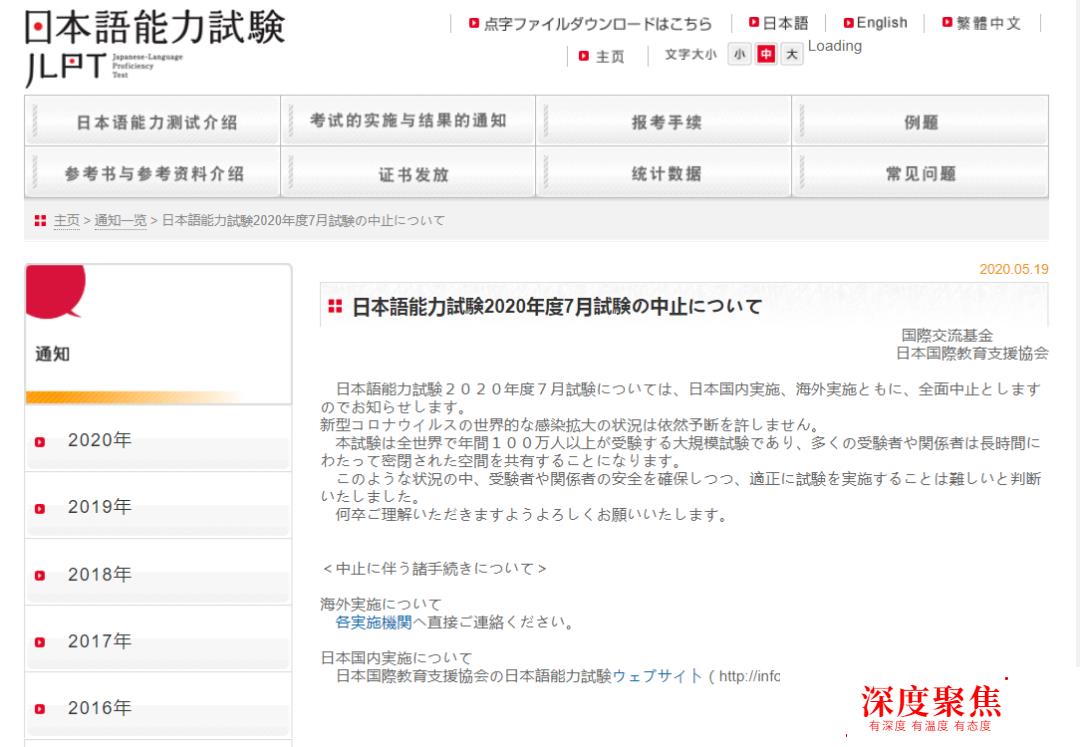
Task: Switch site language to 繁體中文
Action: click(988, 23)
